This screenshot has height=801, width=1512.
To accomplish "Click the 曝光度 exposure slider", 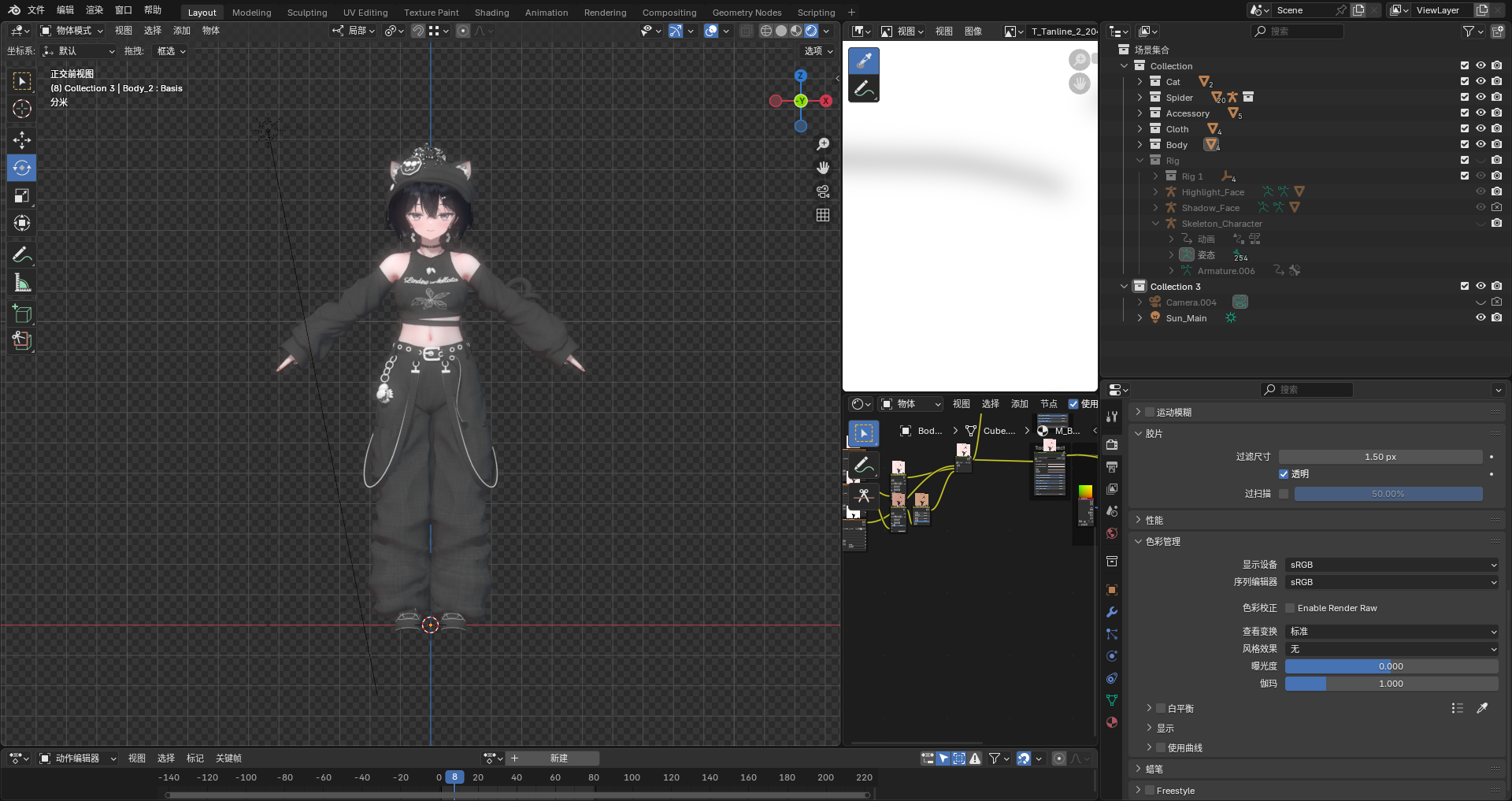I will pos(1392,666).
